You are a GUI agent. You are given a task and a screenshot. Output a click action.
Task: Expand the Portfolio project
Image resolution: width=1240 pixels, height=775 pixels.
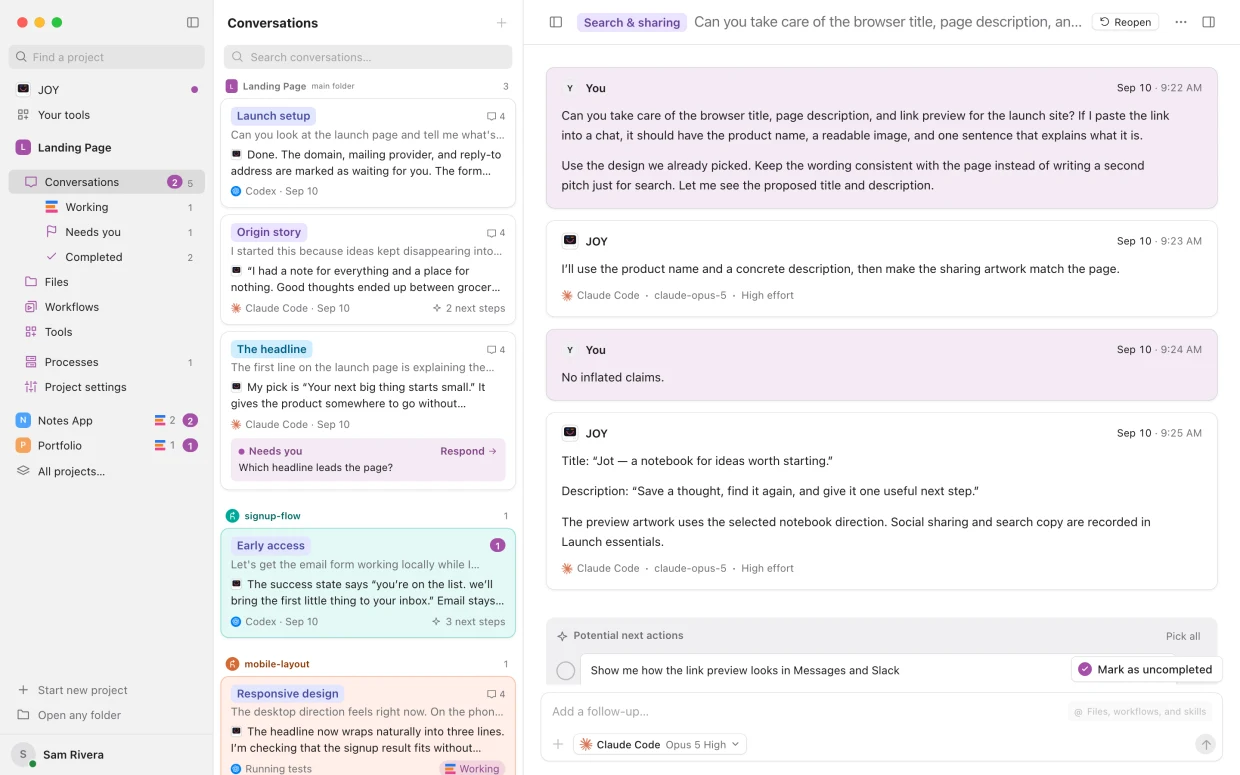(x=105, y=446)
